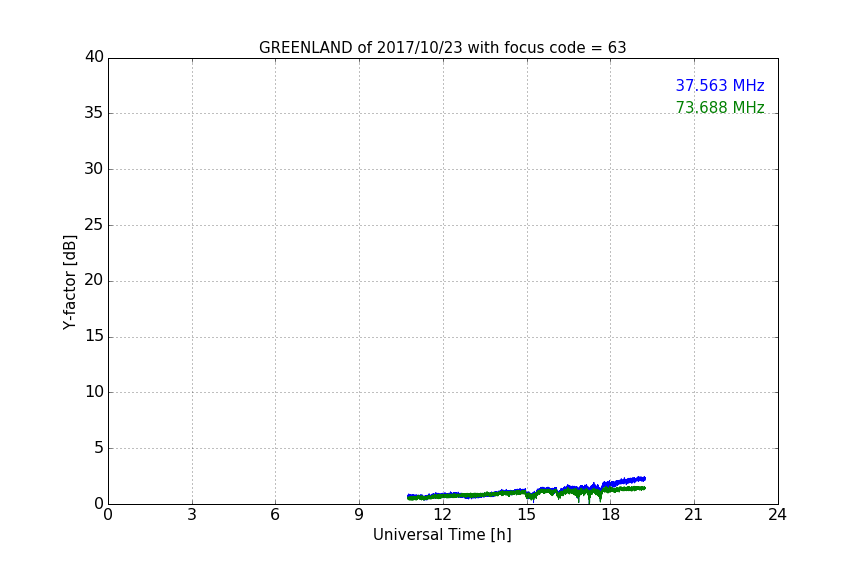Viewport: 864px width, 576px height.
Task: Click the green curve's dip after 17 h
Action: click(588, 498)
